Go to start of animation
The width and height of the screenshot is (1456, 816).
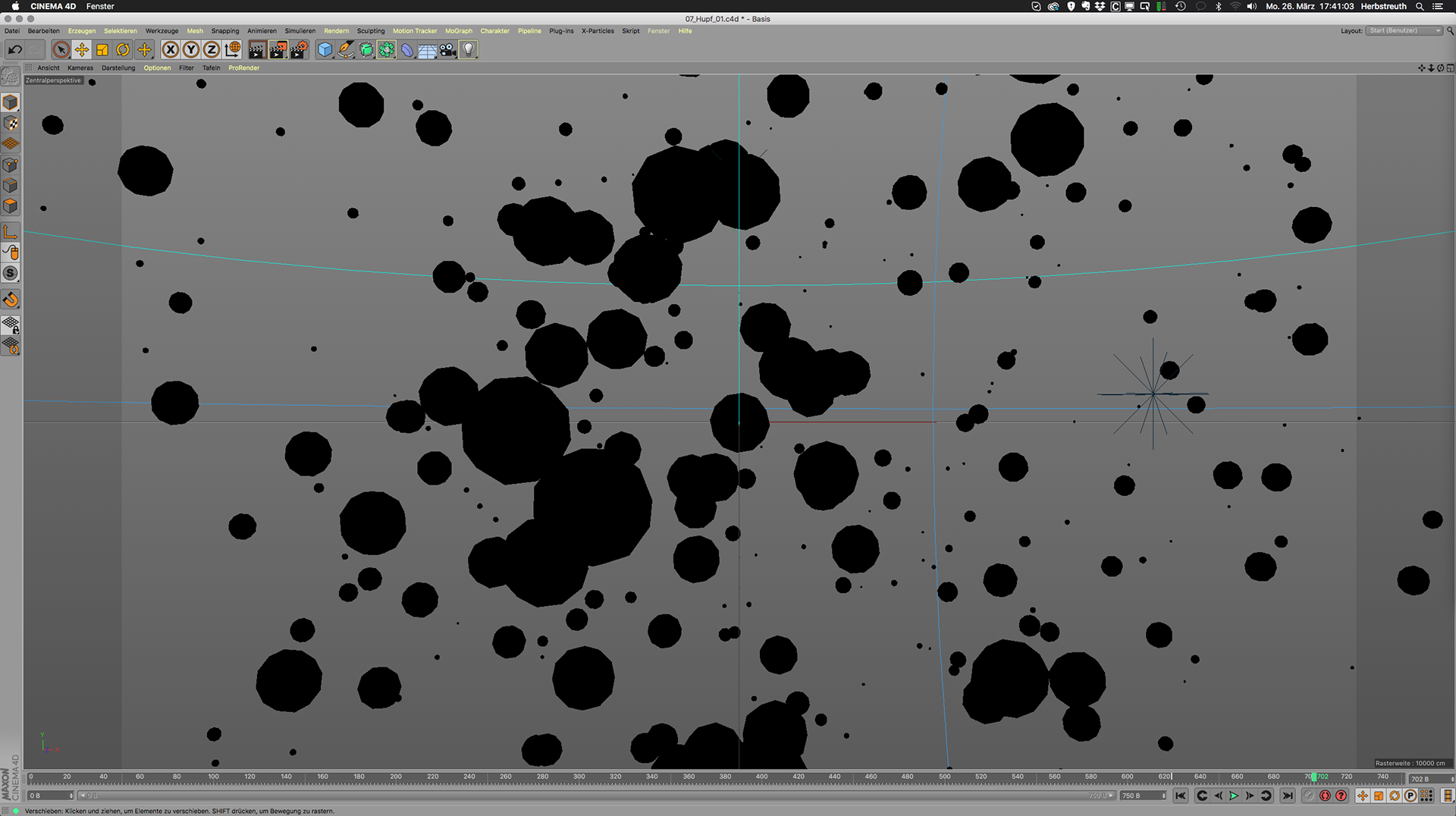[1180, 796]
